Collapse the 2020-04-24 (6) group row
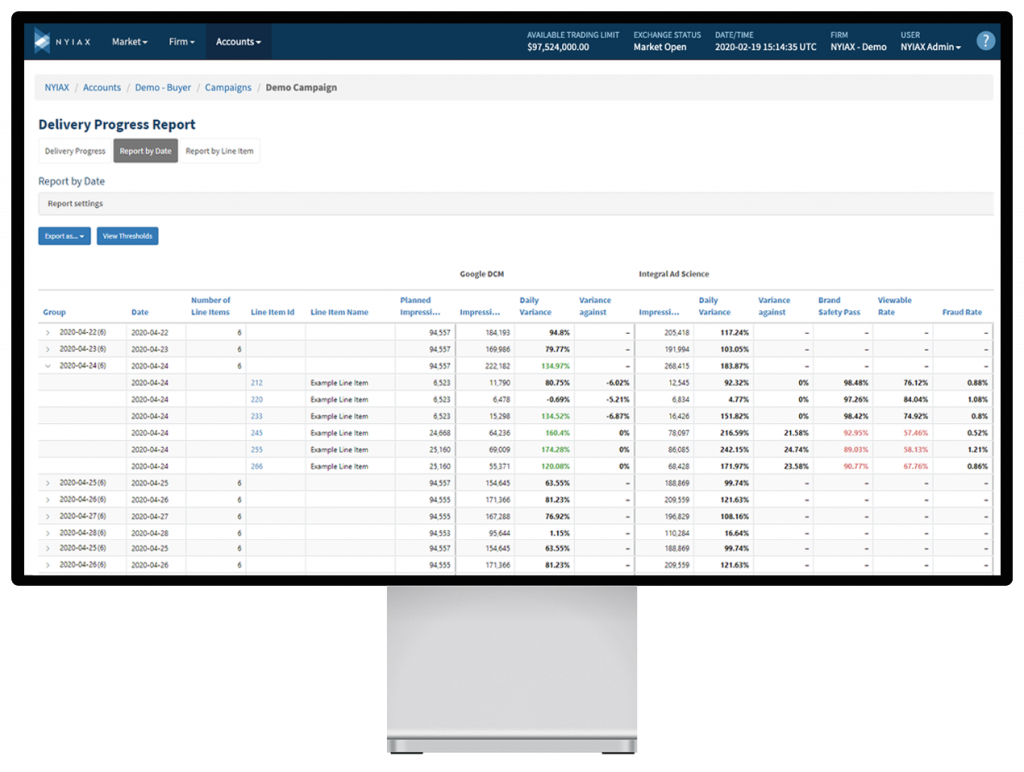Image resolution: width=1024 pixels, height=772 pixels. click(x=48, y=366)
